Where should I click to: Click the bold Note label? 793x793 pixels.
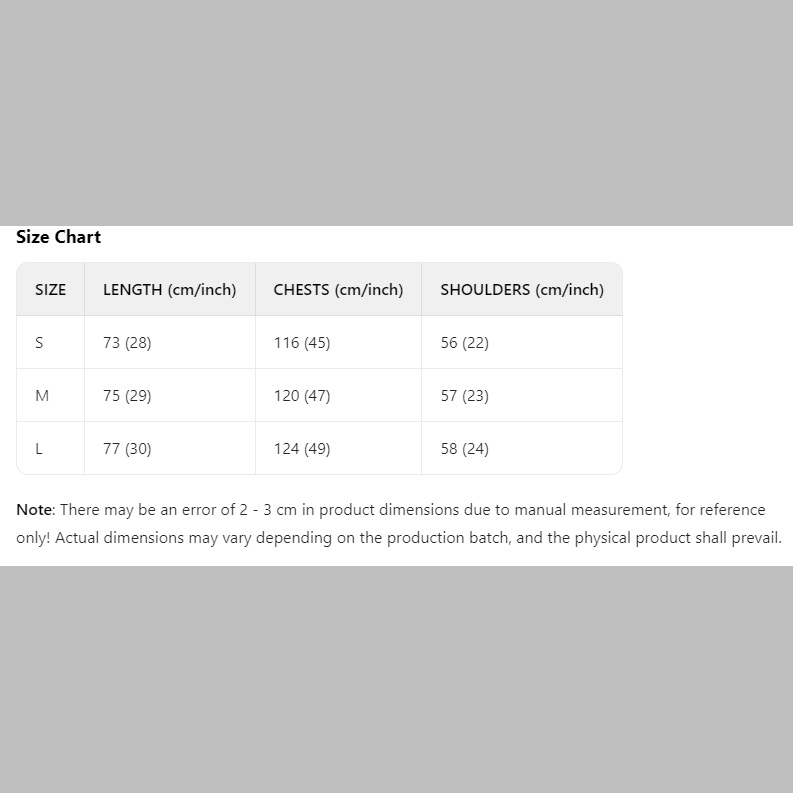click(x=34, y=510)
